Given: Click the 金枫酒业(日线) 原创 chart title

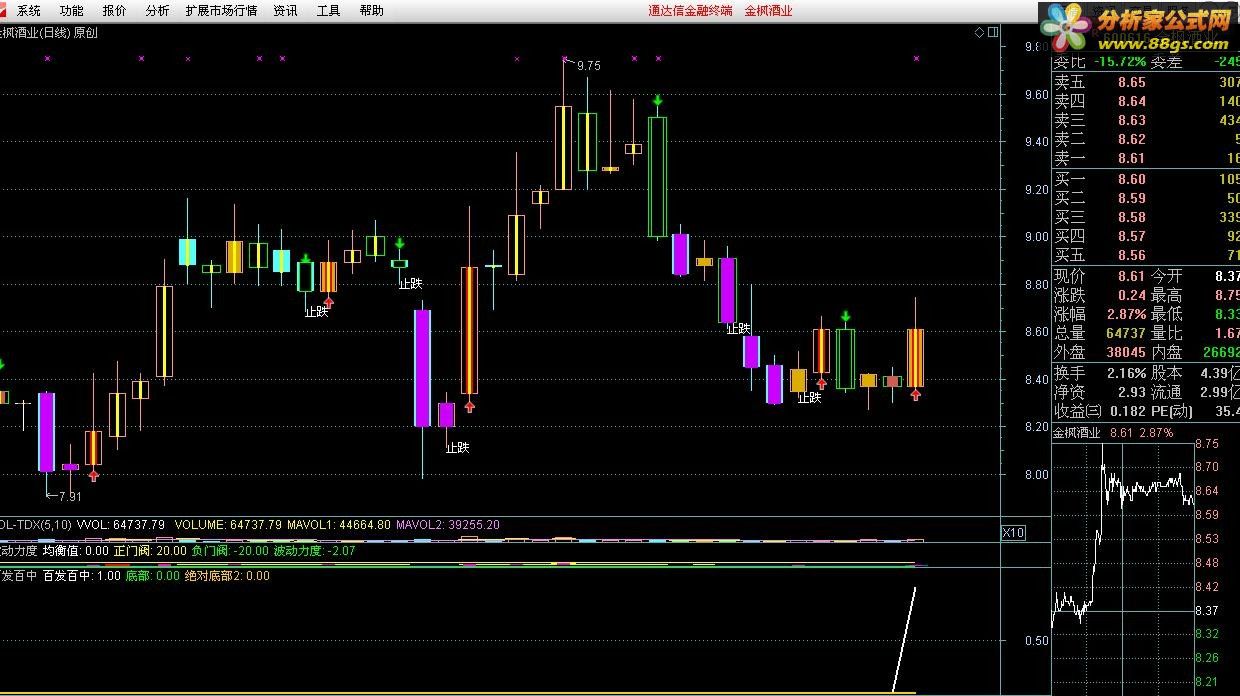Looking at the screenshot, I should (49, 32).
